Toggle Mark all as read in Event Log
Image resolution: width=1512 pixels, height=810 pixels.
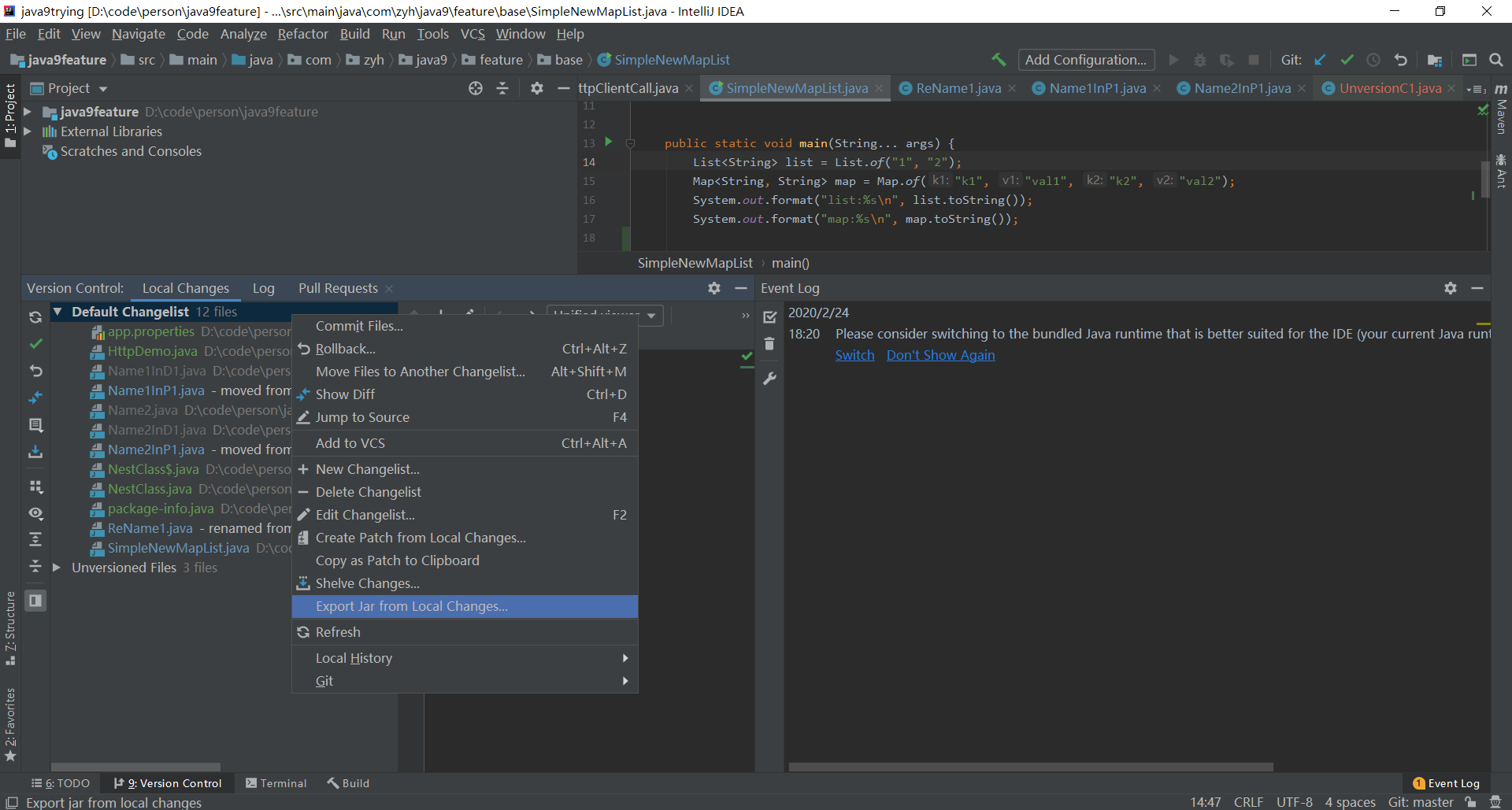(x=769, y=317)
